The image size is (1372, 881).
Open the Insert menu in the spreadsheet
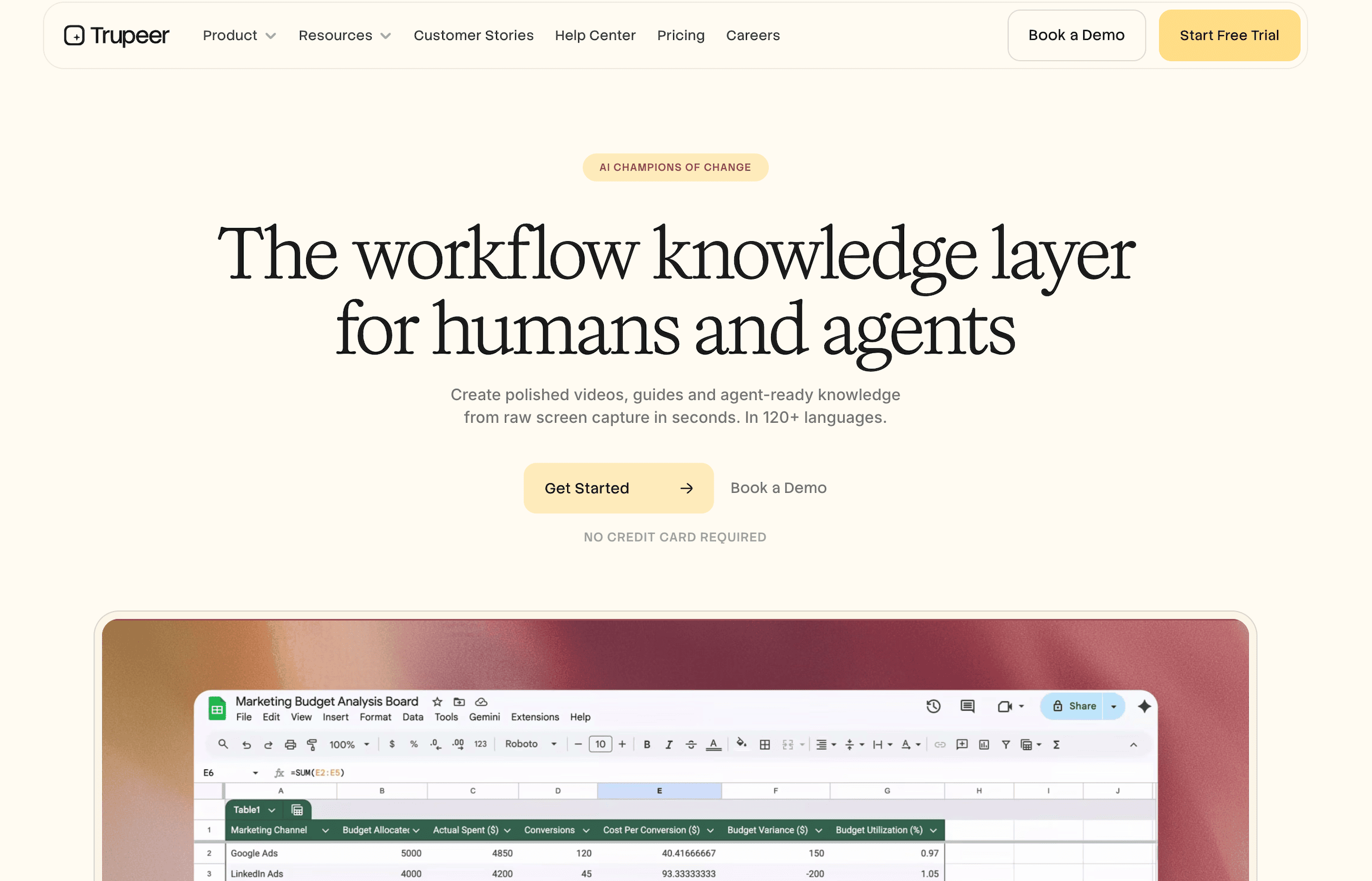tap(336, 717)
